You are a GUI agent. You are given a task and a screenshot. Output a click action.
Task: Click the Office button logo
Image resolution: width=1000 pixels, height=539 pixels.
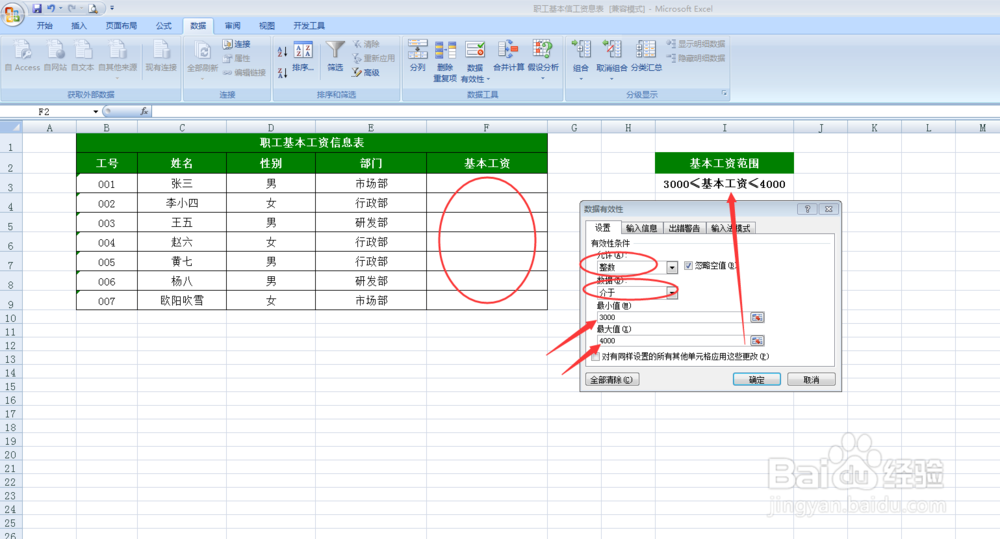[11, 13]
